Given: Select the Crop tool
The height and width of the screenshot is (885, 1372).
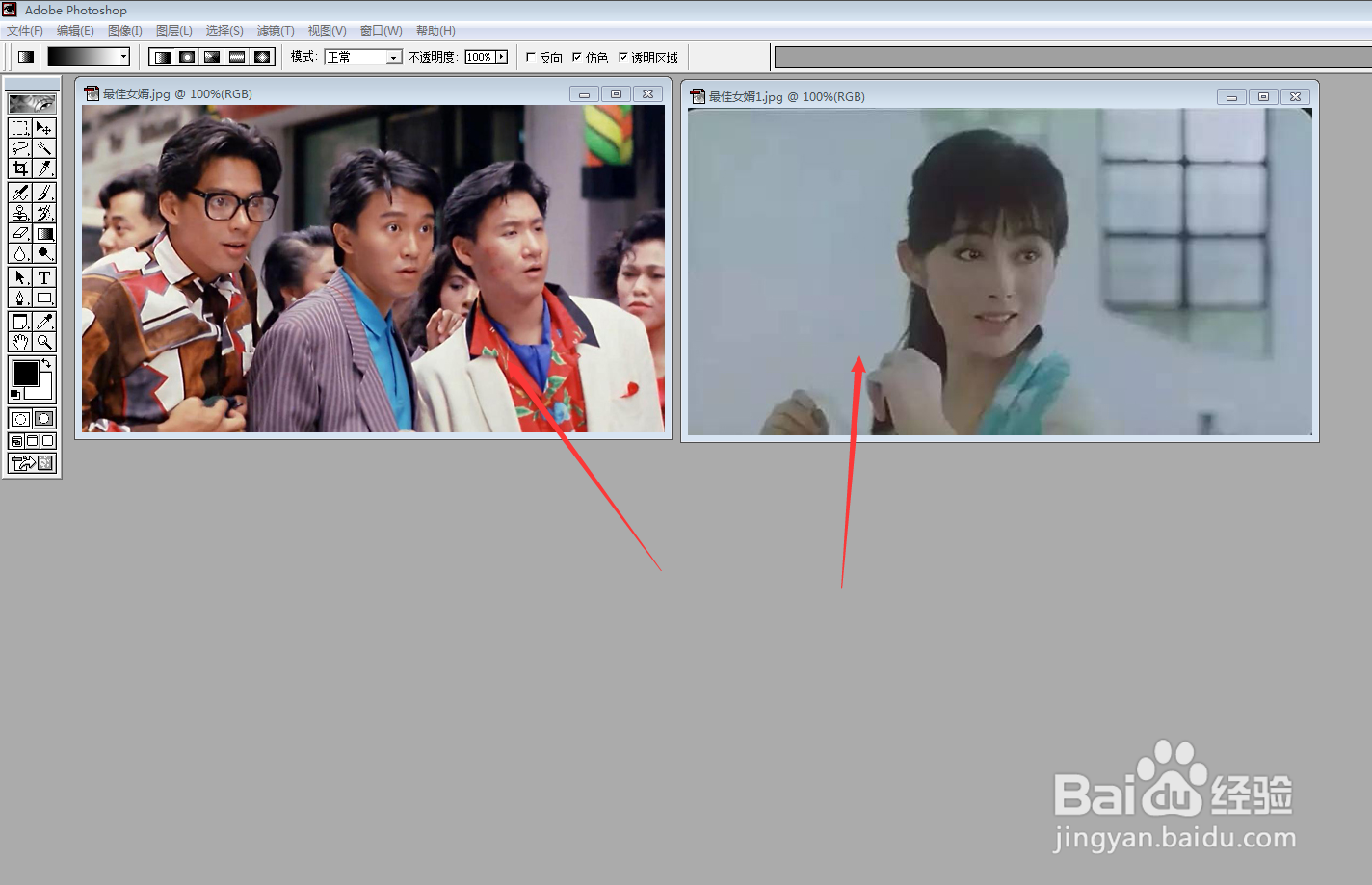Looking at the screenshot, I should coord(20,169).
